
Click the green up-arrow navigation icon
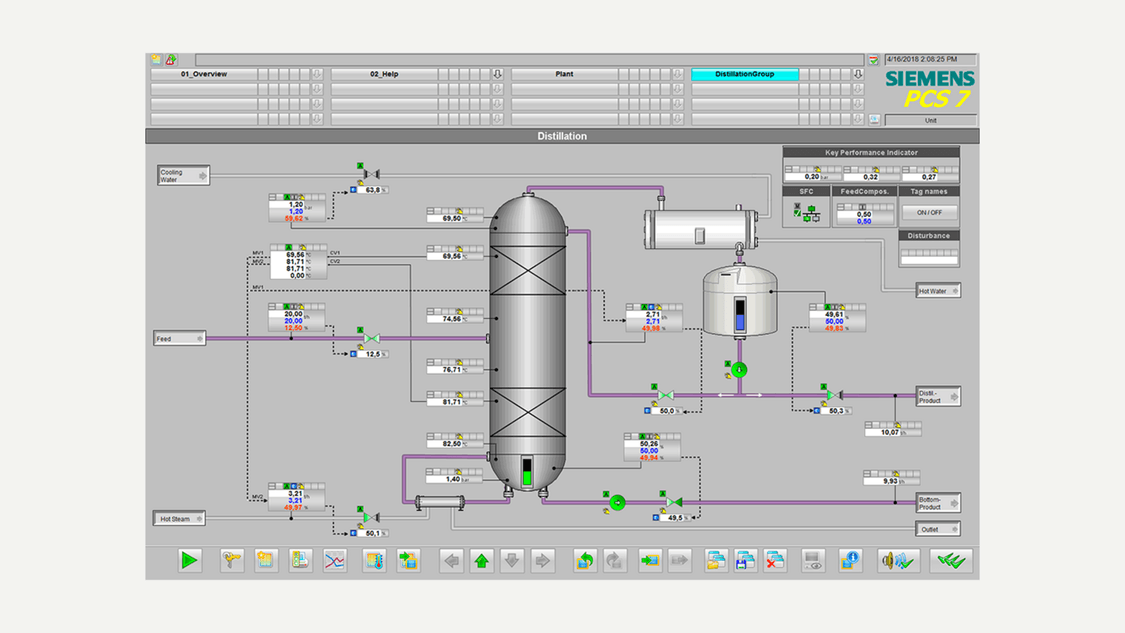(x=482, y=561)
